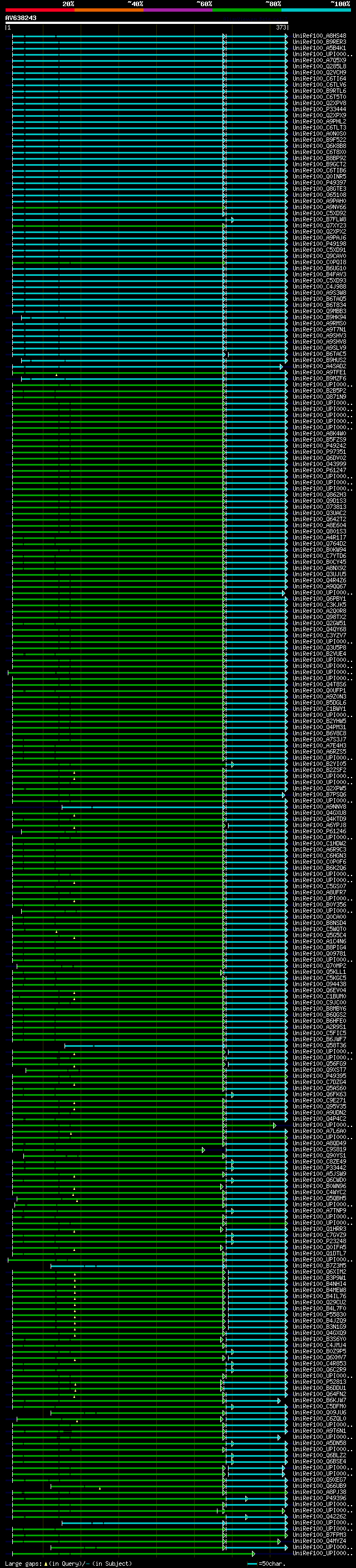Click hit label UniRef100_Q58T36
This screenshot has height=1568, width=356.
[x=319, y=1046]
